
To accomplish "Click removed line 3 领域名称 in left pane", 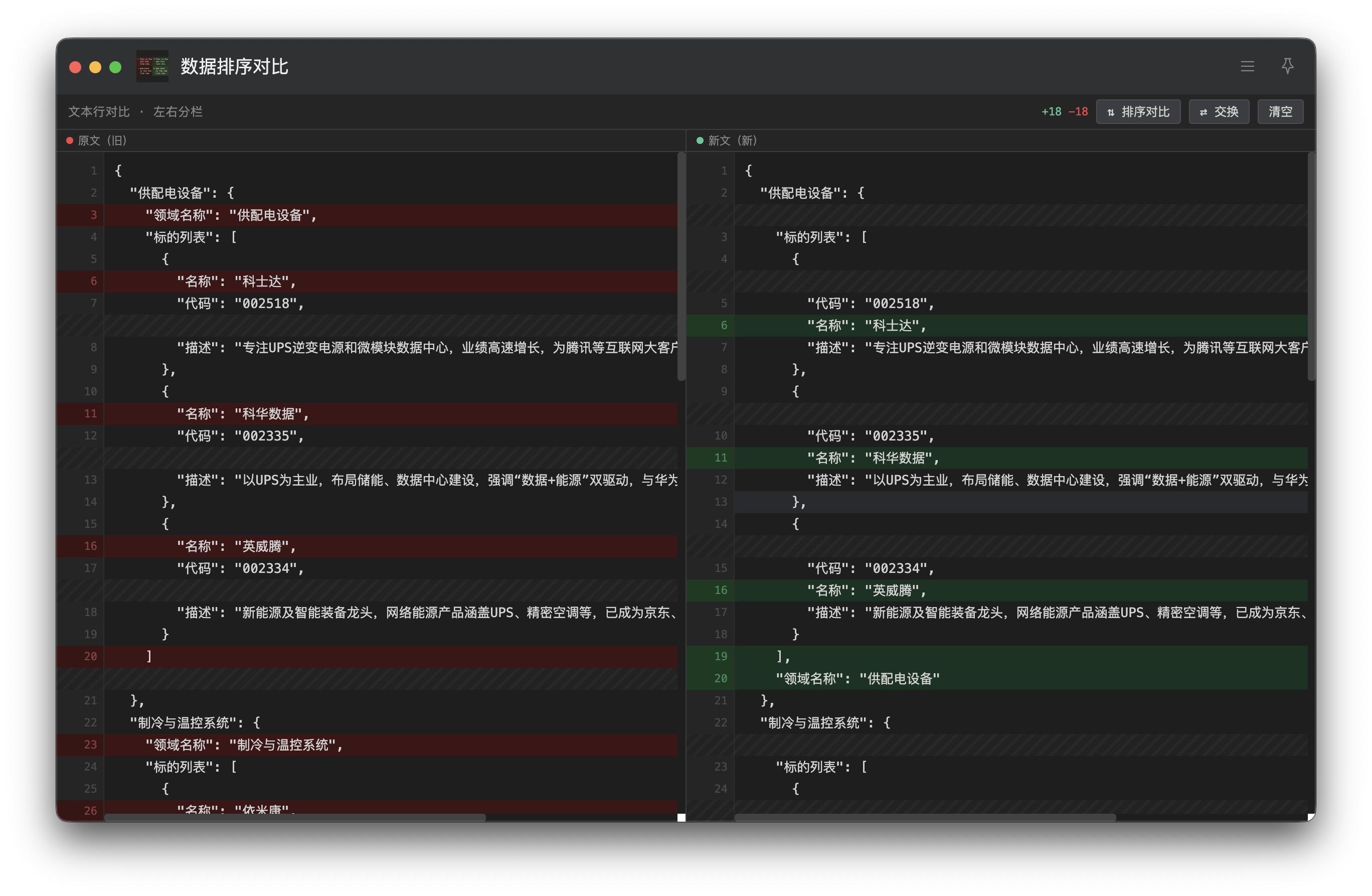I will [x=231, y=215].
